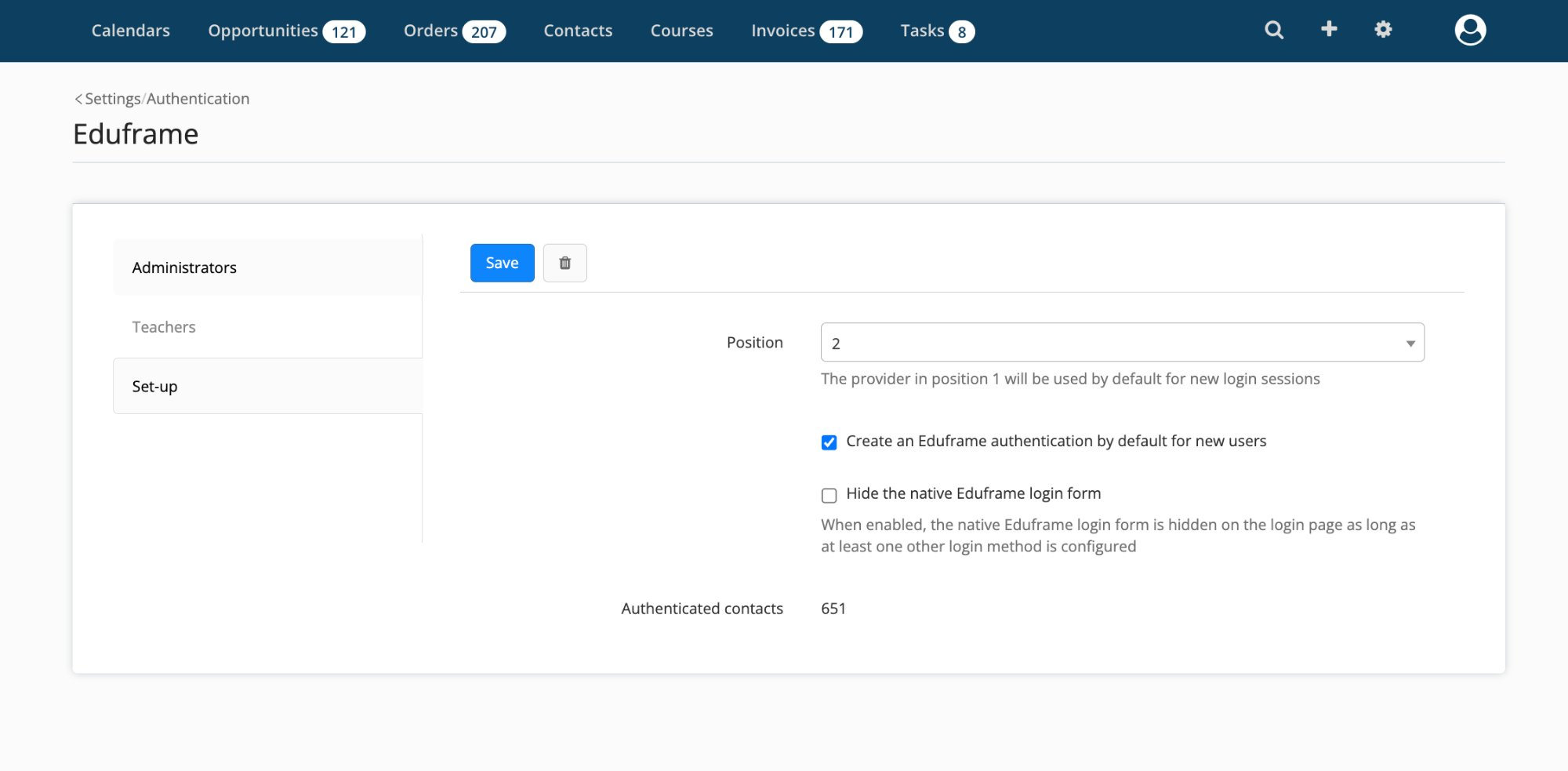
Task: Open search with the magnifier icon
Action: pos(1274,31)
